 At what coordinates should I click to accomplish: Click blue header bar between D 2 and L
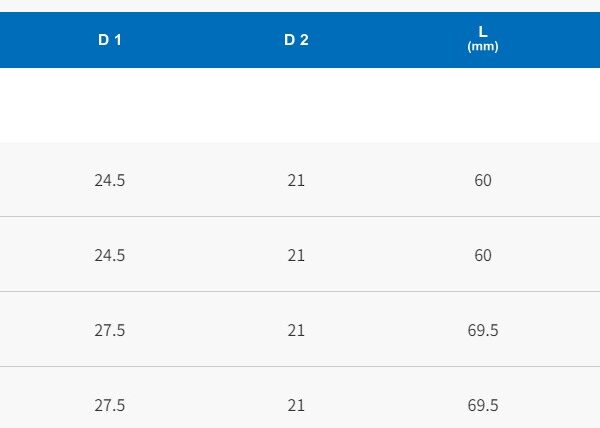pyautogui.click(x=390, y=39)
